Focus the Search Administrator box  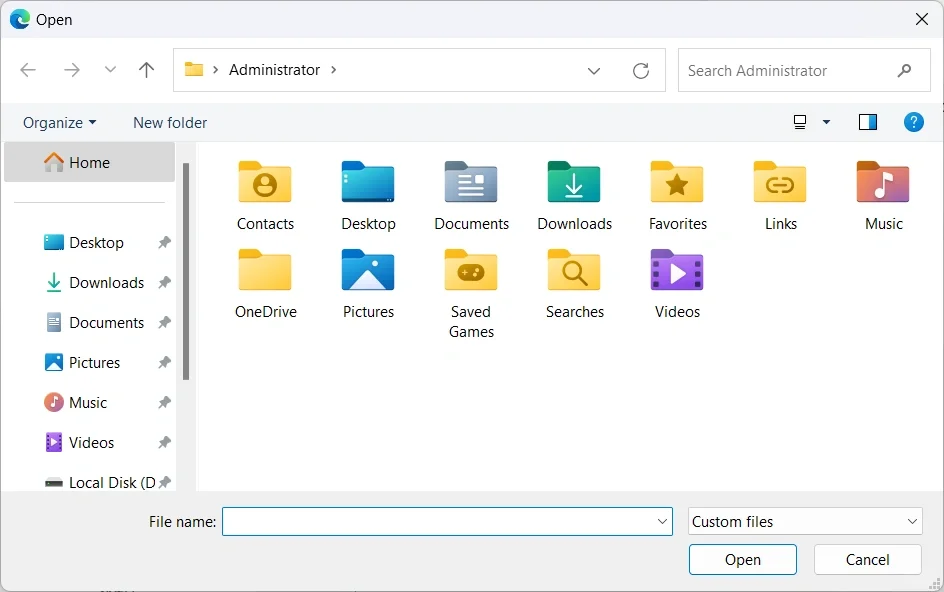[x=804, y=70]
